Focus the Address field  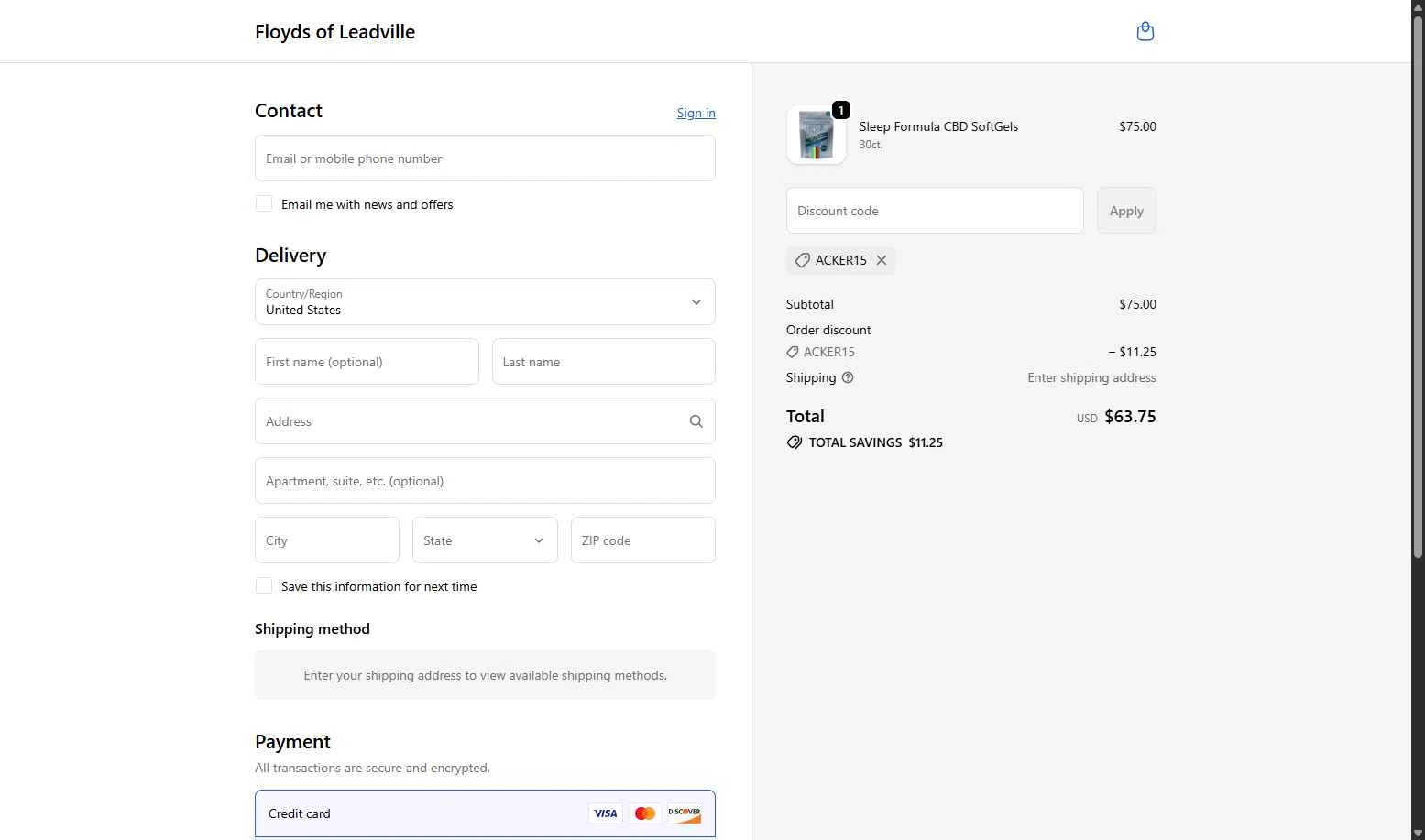tap(485, 421)
